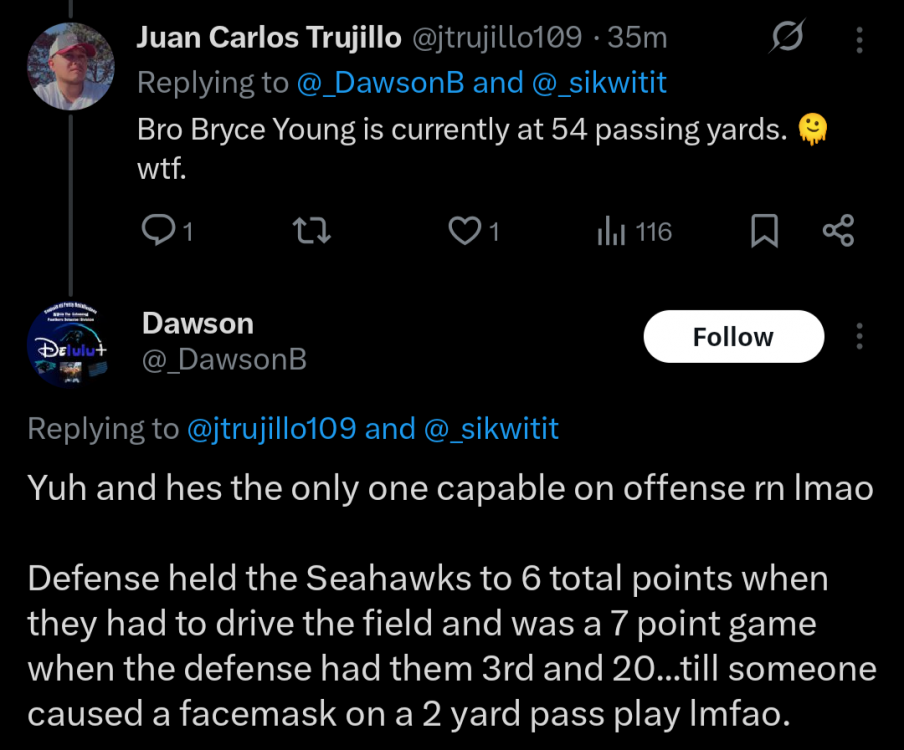
Task: Click Dawson's display name
Action: click(198, 323)
